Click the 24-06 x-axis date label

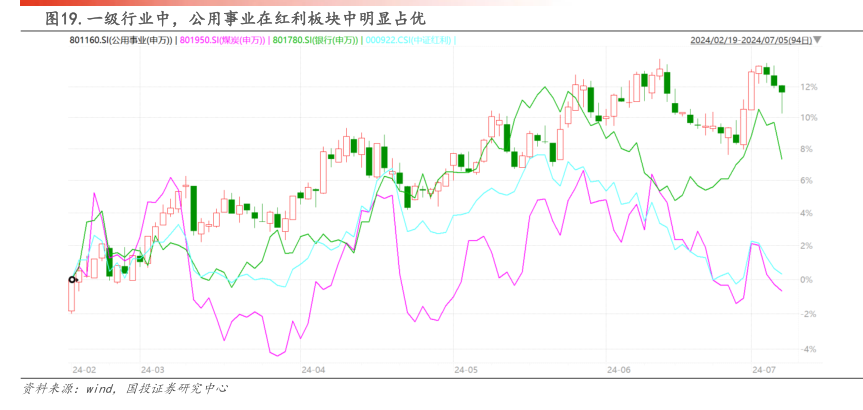point(619,369)
